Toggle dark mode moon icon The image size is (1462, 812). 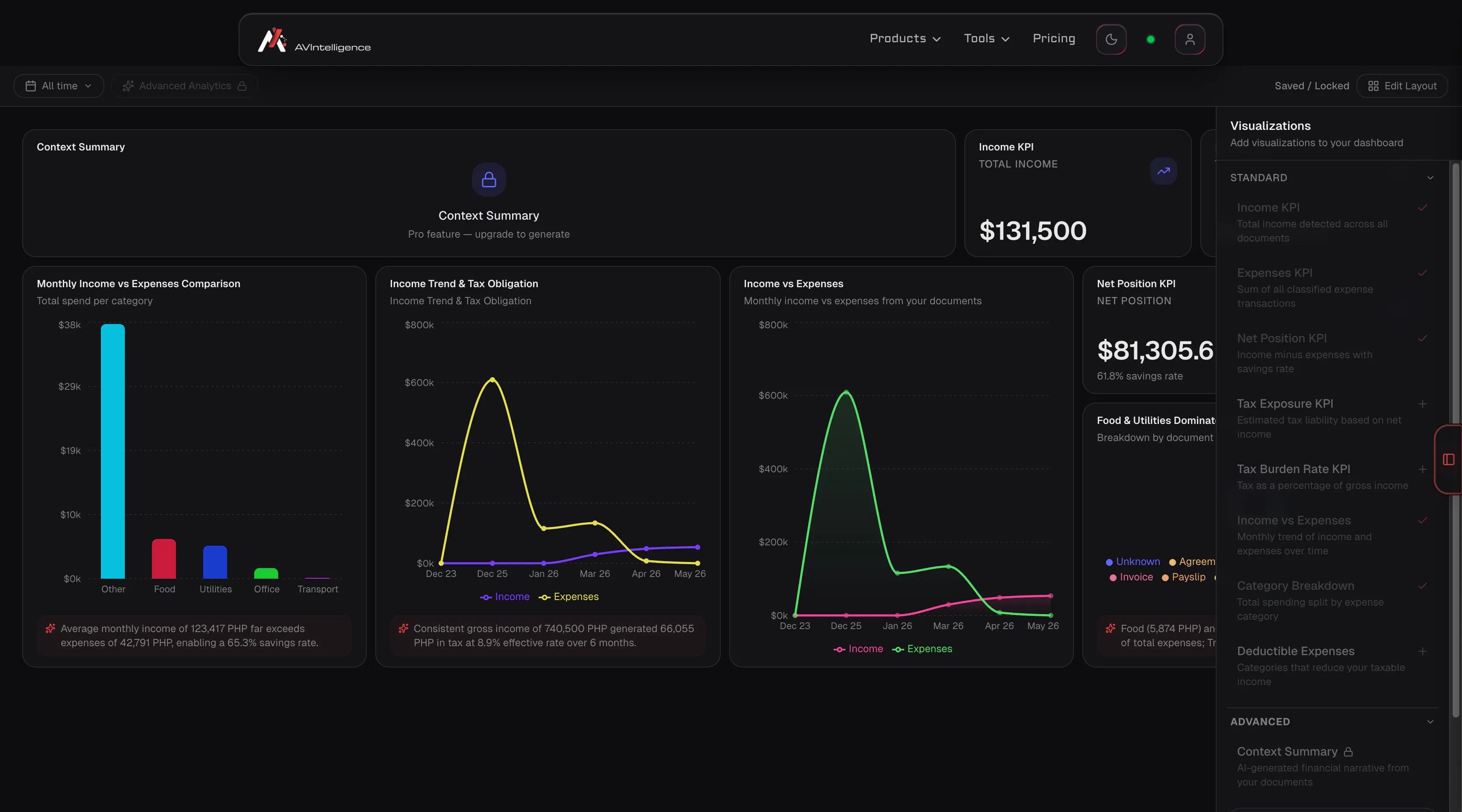coord(1111,39)
